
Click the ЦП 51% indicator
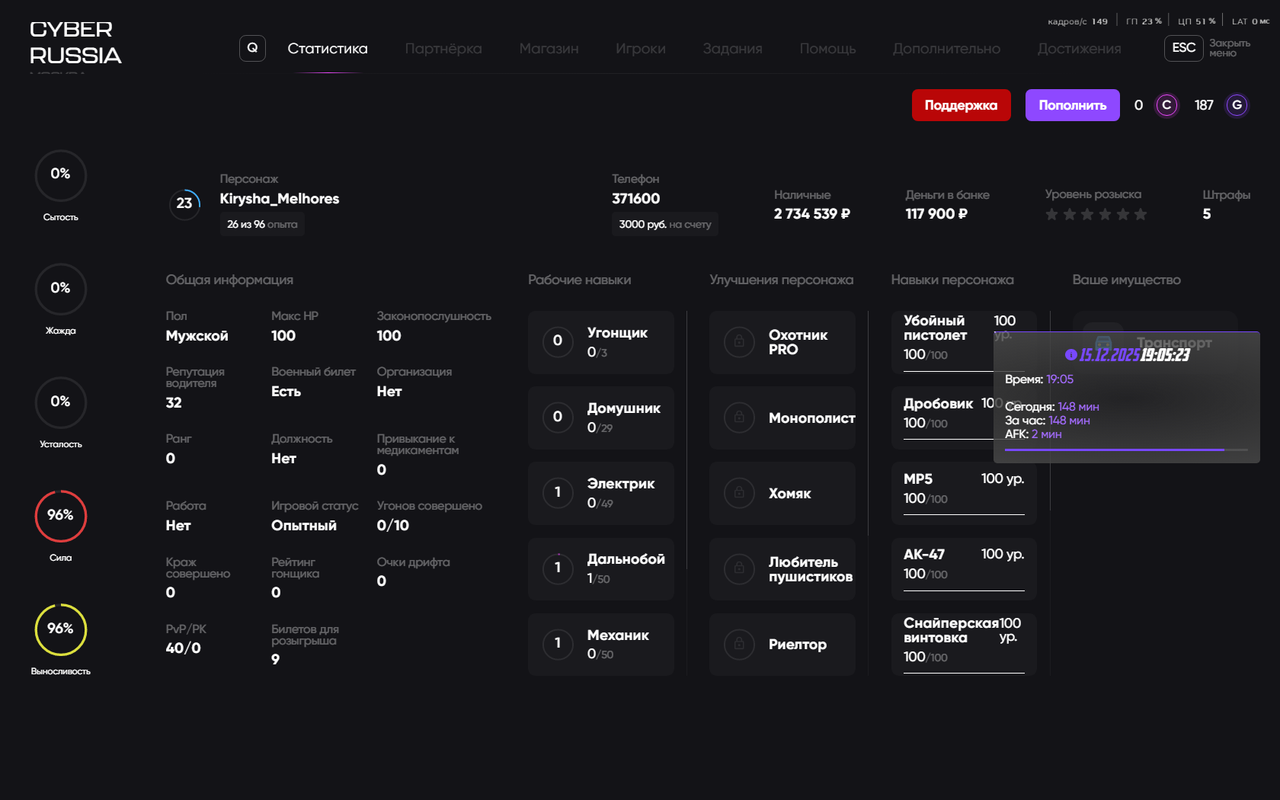pyautogui.click(x=1197, y=21)
